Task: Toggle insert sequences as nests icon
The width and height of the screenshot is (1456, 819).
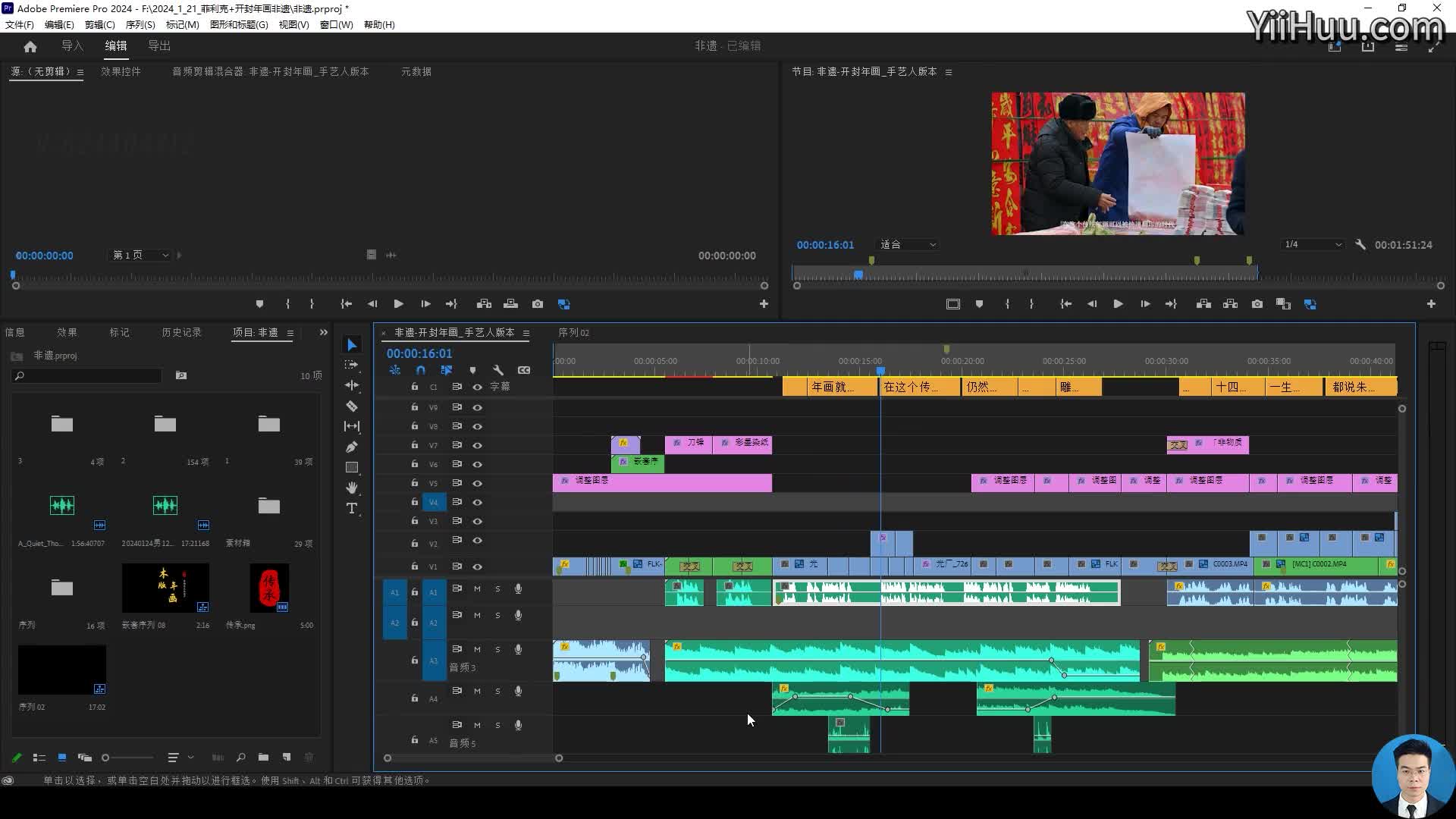Action: [x=395, y=370]
